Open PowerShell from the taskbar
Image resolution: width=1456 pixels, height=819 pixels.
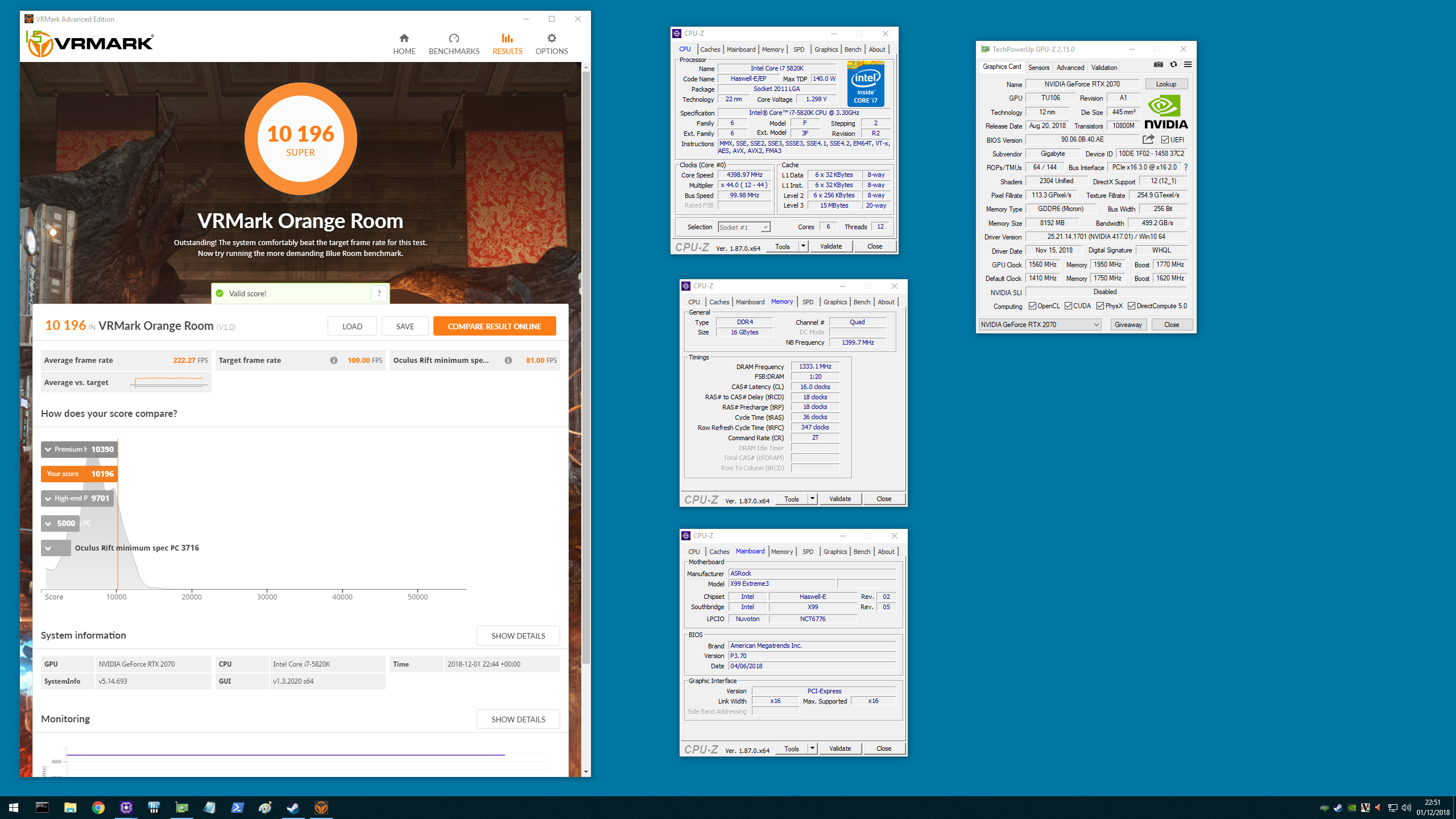coord(237,807)
